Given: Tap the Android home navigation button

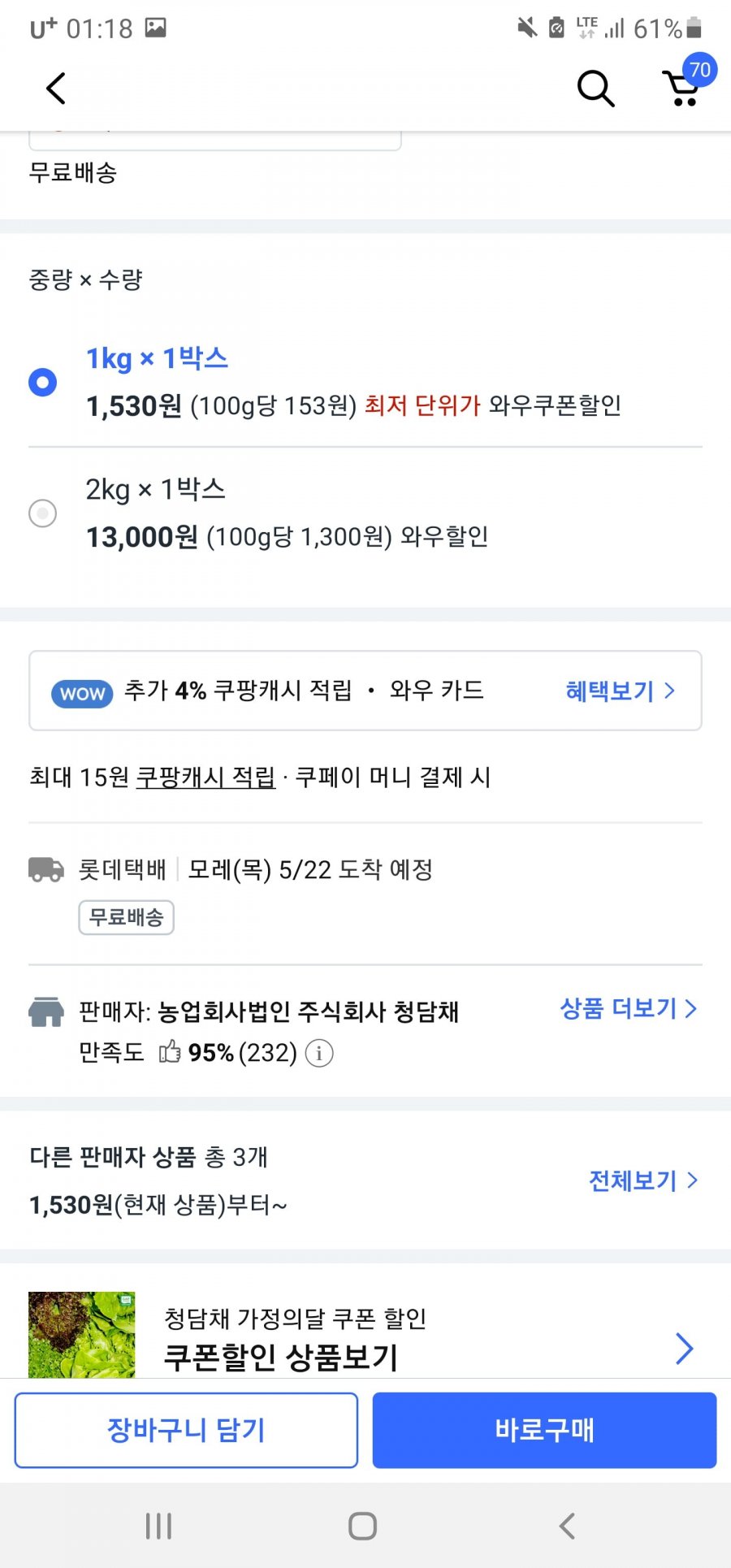Looking at the screenshot, I should coord(362,1526).
